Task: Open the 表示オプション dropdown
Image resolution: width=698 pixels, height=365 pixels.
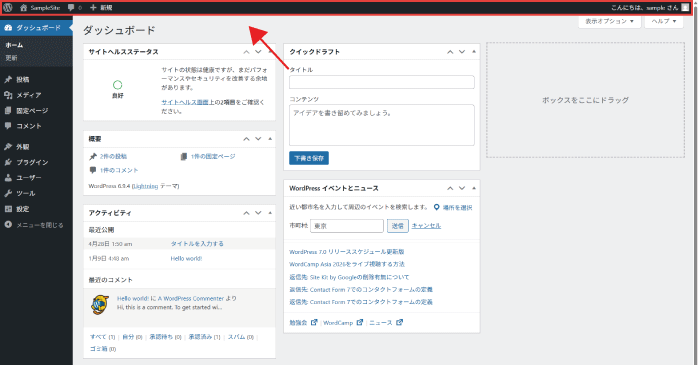Action: coord(609,21)
